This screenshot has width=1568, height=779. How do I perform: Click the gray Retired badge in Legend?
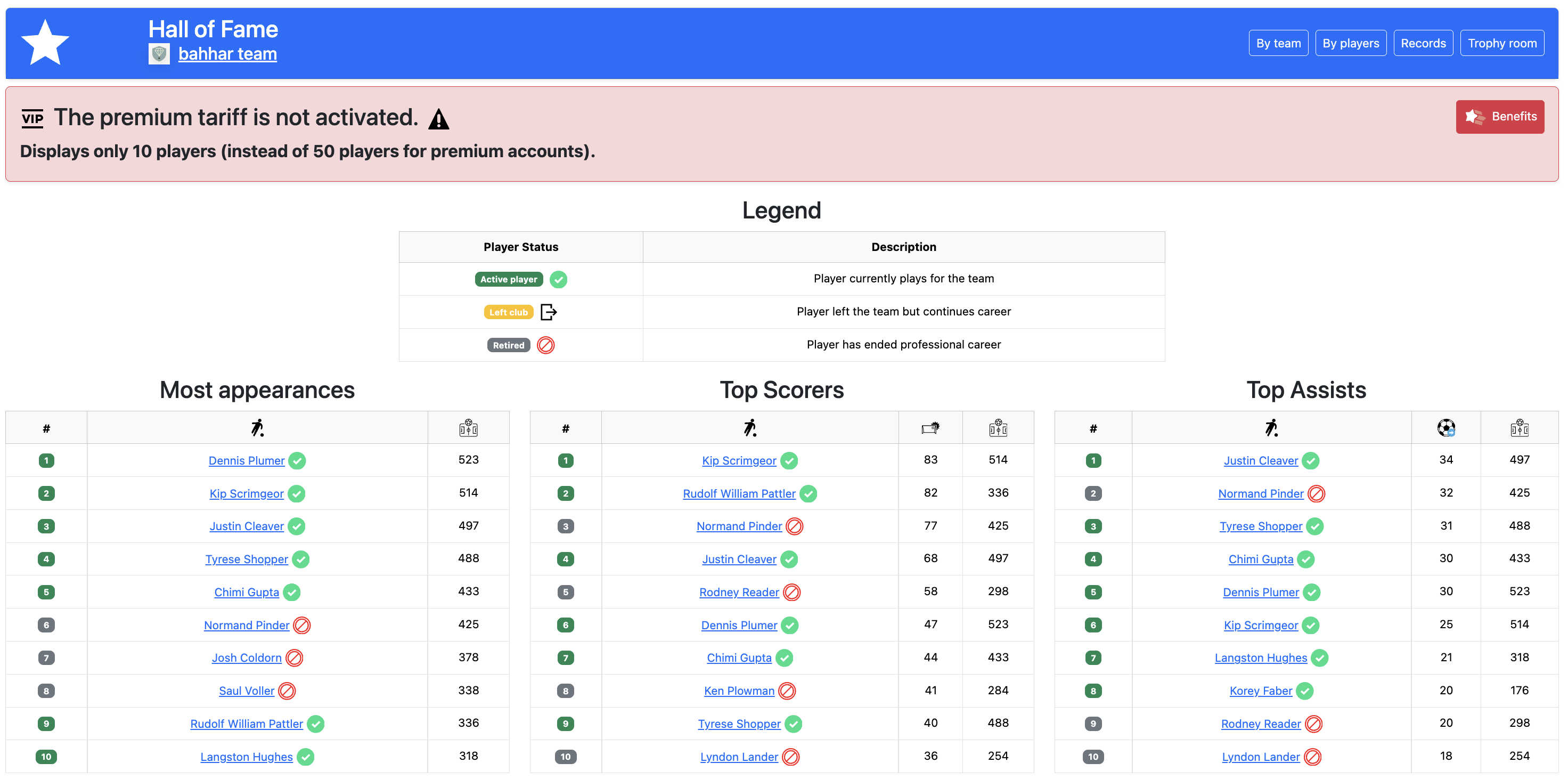509,345
